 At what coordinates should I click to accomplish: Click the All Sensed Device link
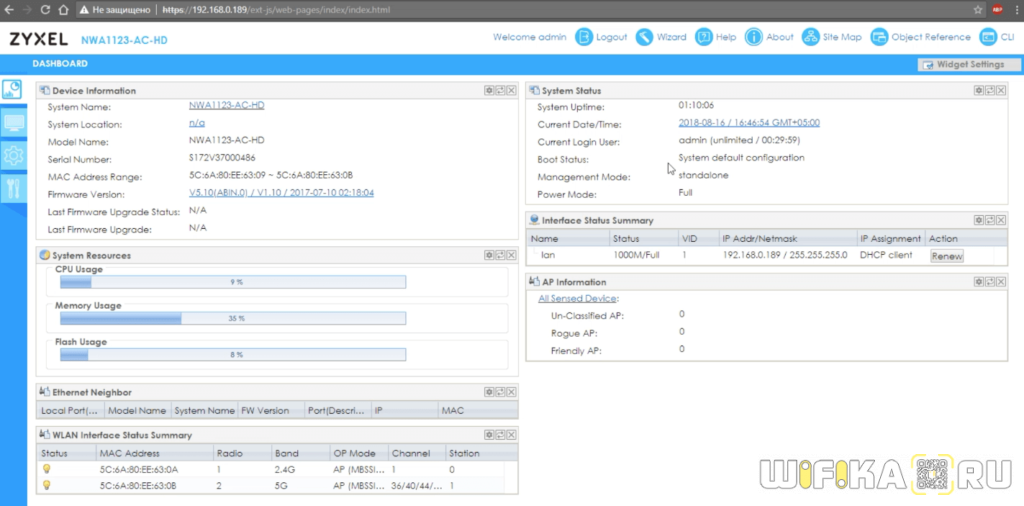pos(578,298)
